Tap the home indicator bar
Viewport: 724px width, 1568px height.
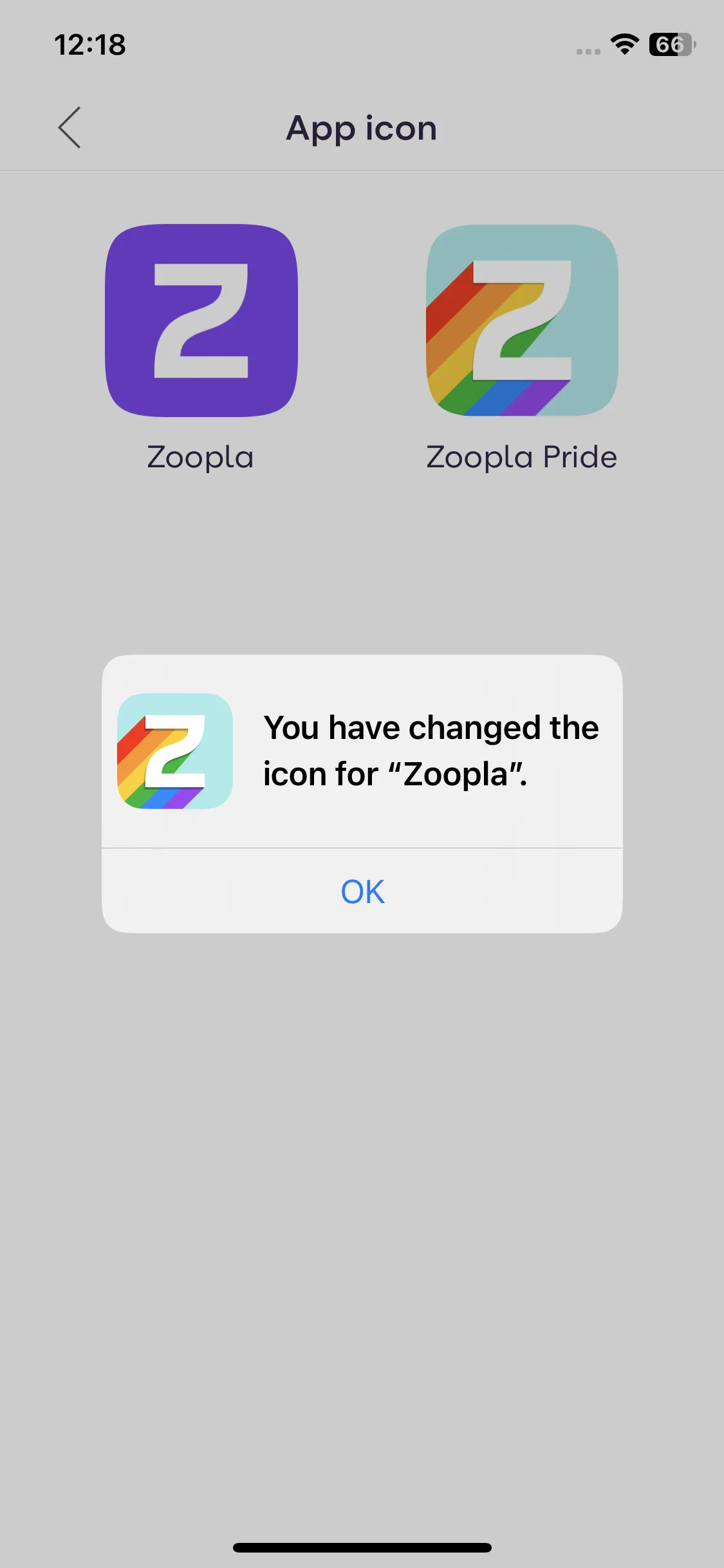[362, 1547]
